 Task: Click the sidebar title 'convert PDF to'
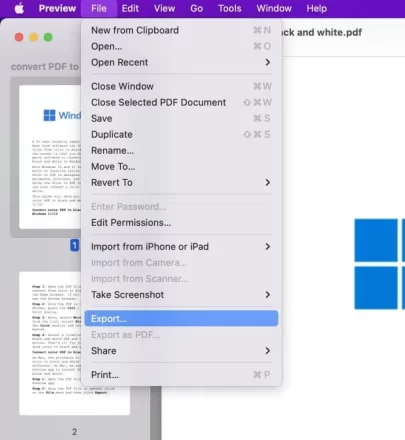click(x=45, y=67)
